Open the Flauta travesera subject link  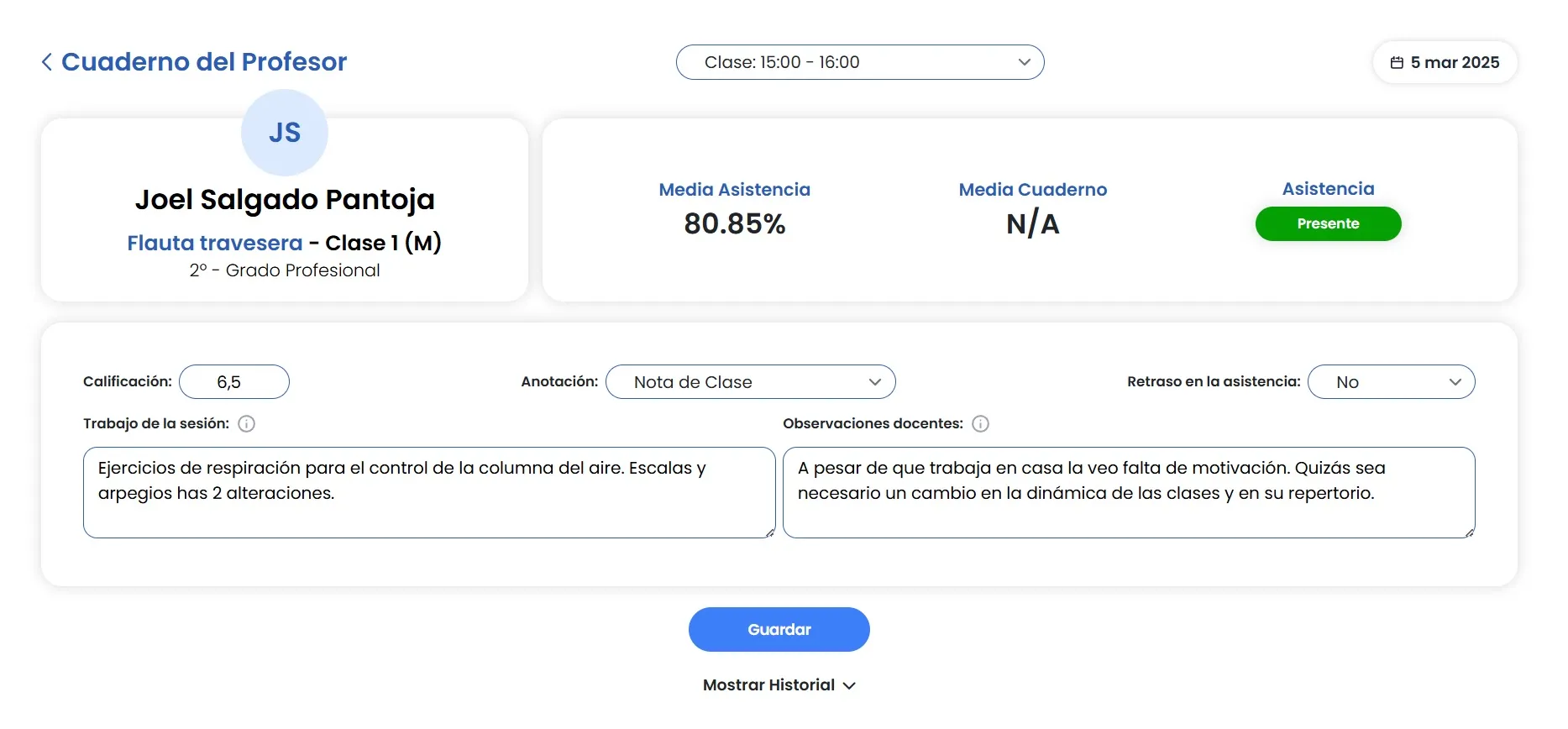[x=214, y=243]
